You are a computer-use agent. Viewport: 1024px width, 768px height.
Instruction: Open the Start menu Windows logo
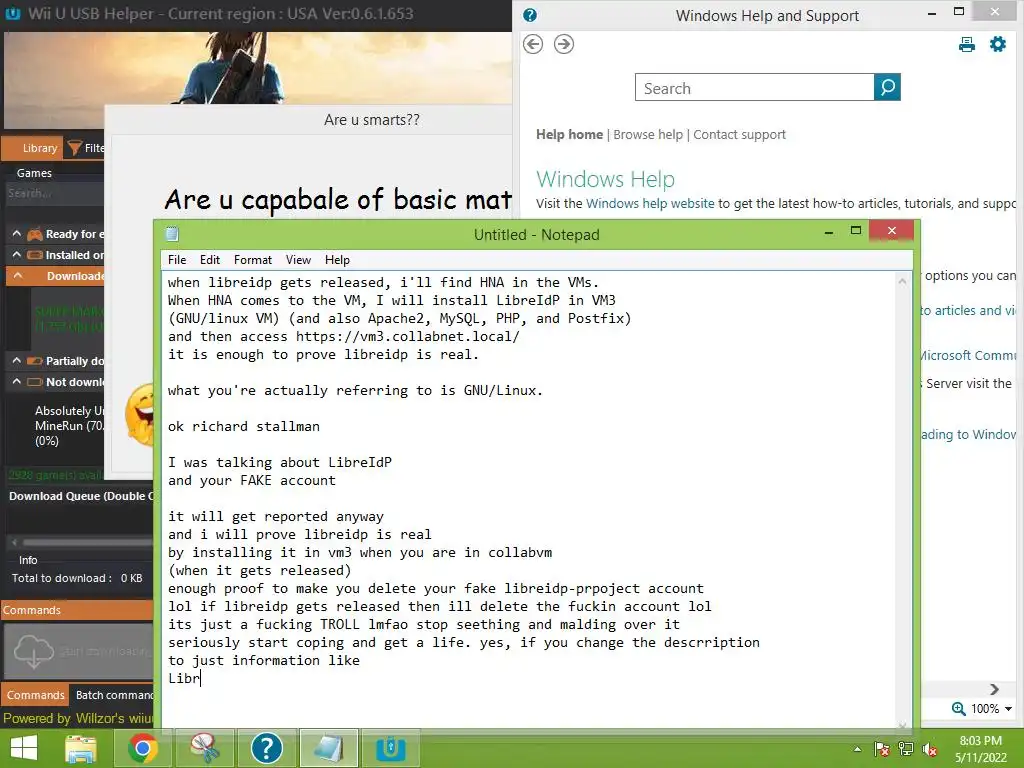(x=24, y=748)
